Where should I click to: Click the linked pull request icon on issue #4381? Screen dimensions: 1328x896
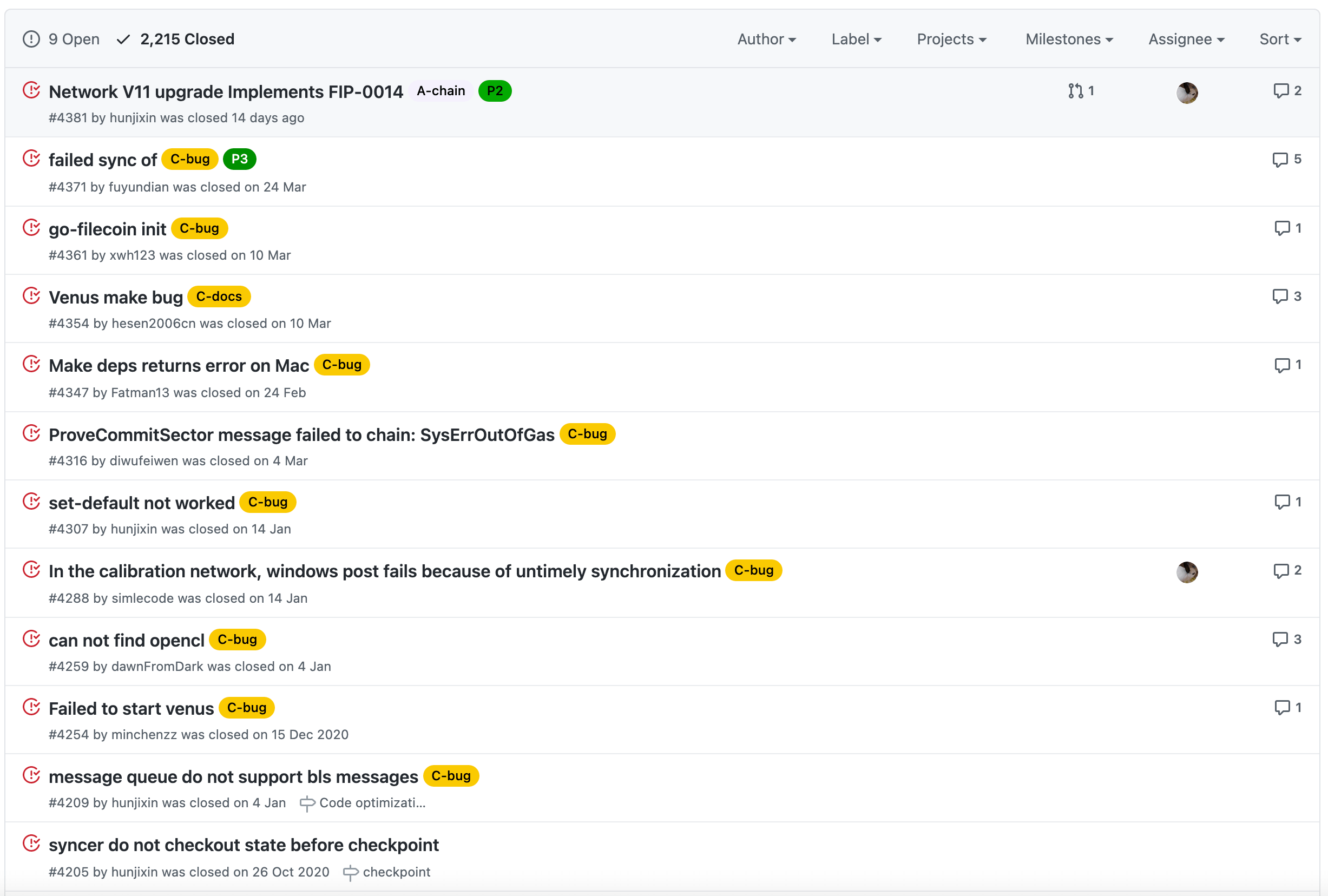point(1075,91)
